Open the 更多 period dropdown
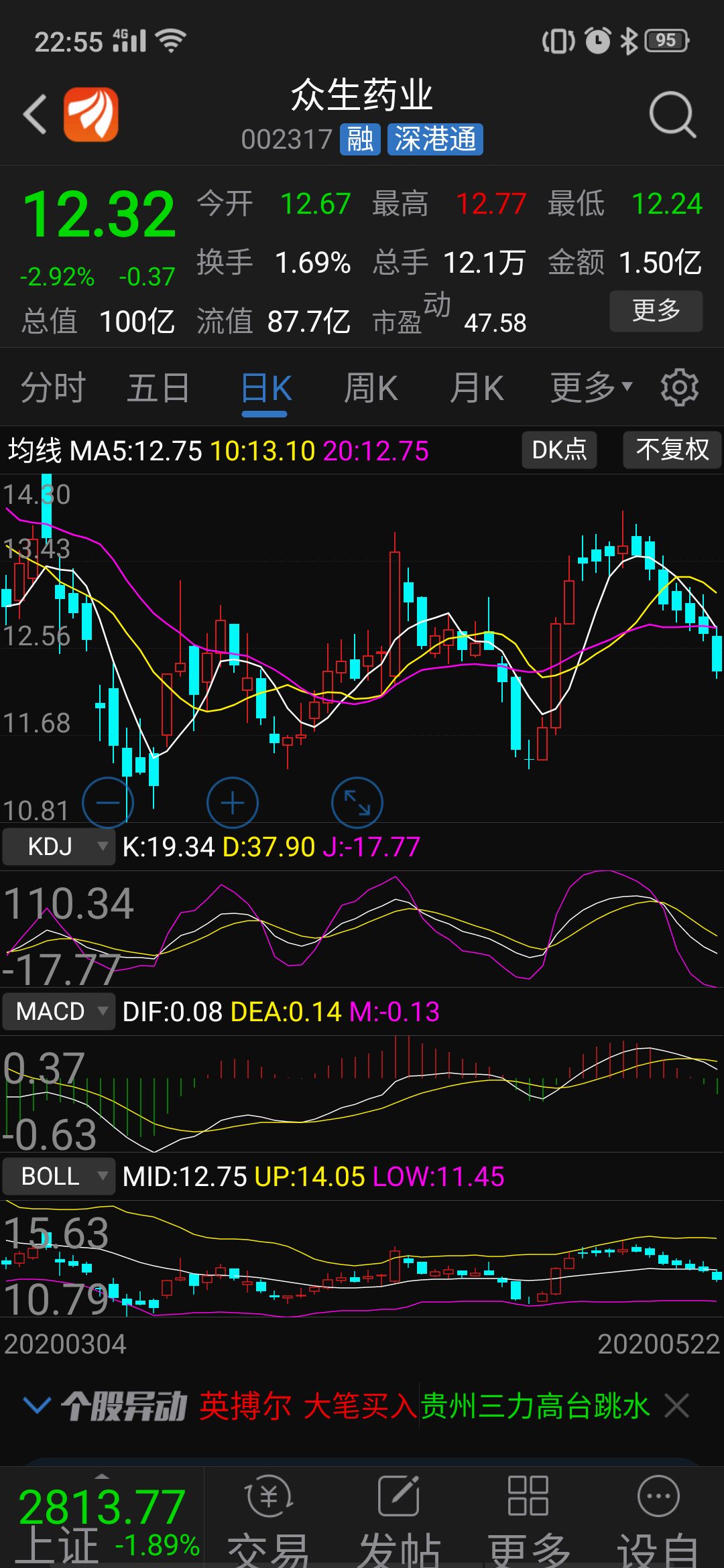The width and height of the screenshot is (724, 1568). 591,388
